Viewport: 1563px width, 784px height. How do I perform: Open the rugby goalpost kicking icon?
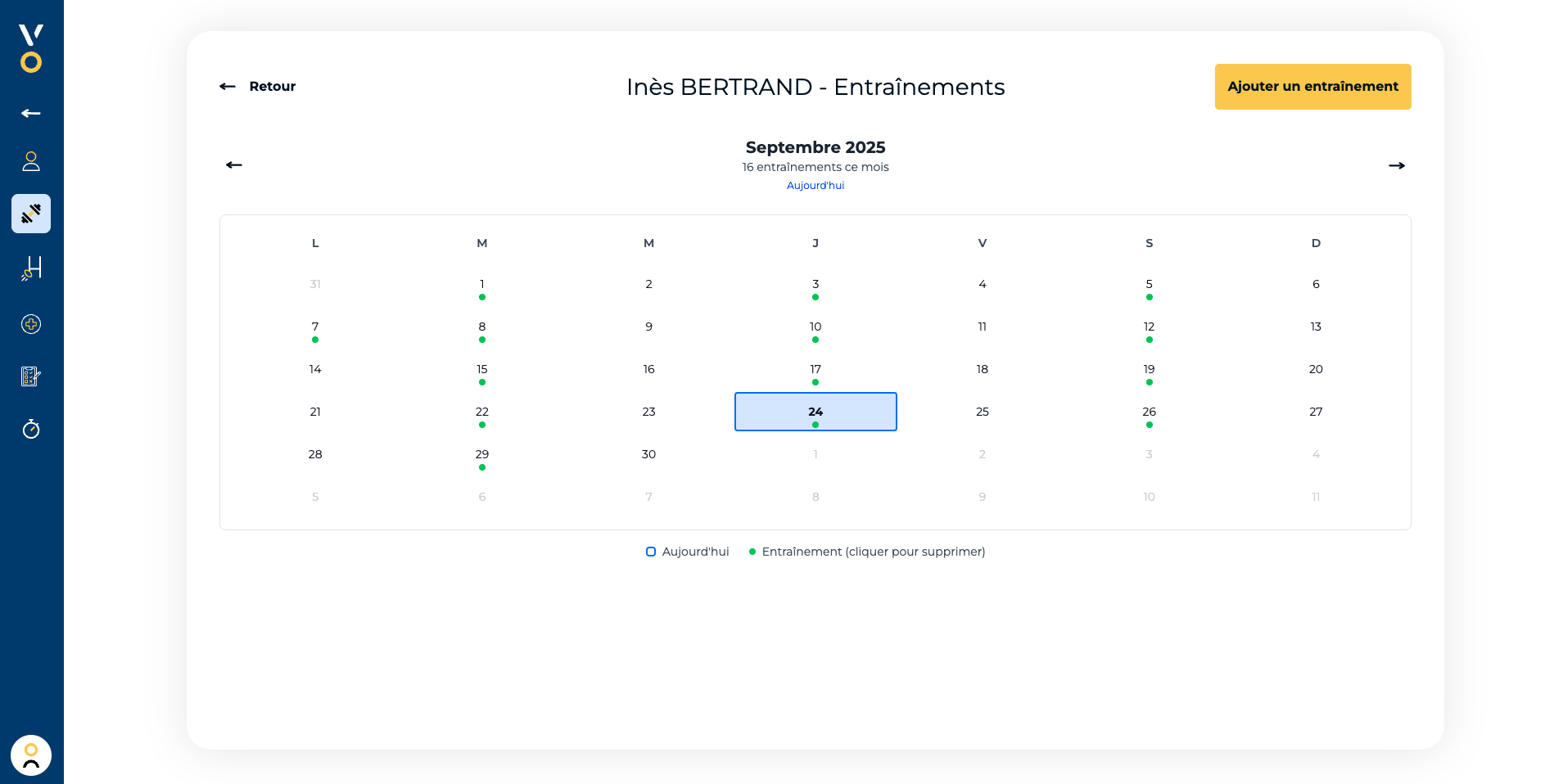[31, 268]
